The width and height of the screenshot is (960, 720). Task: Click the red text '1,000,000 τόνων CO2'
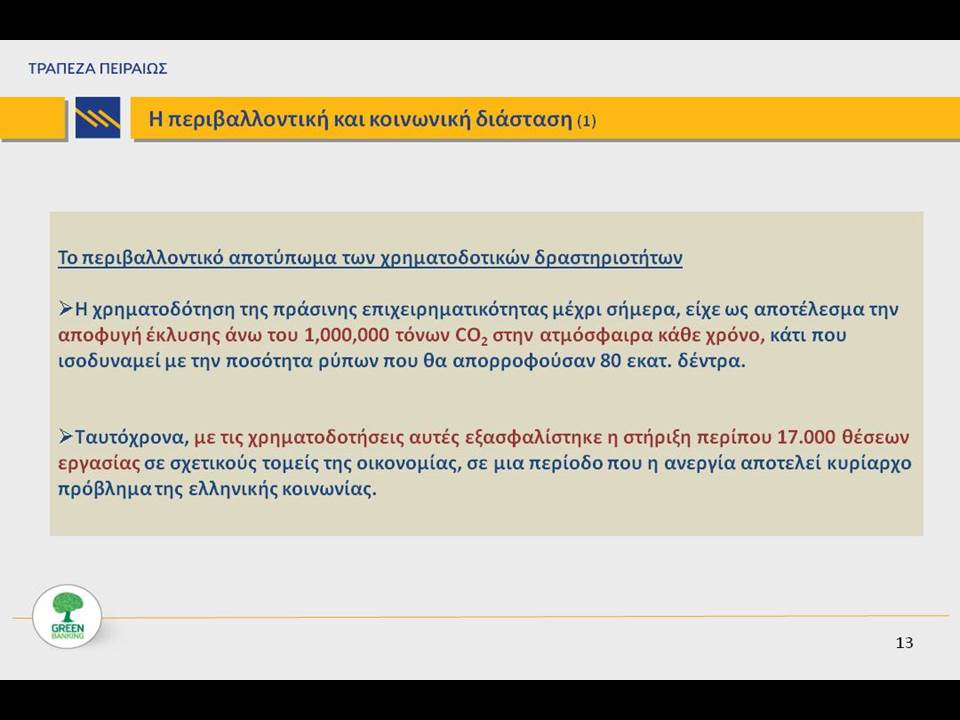(x=396, y=336)
